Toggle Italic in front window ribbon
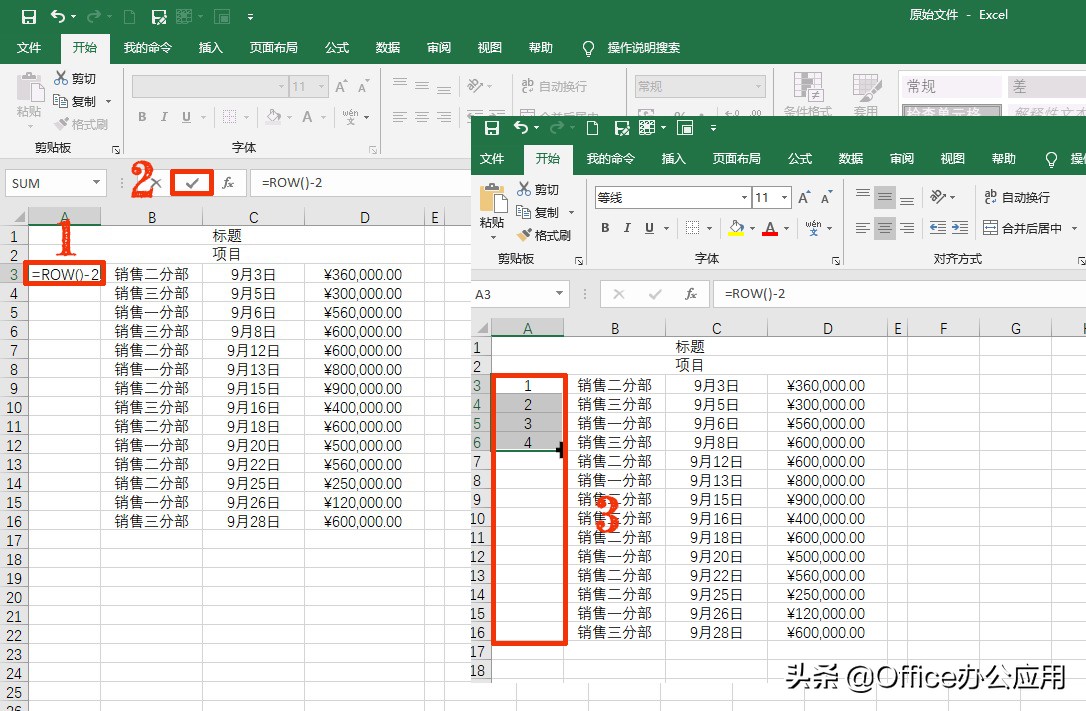Screen dimensions: 1086x711 point(627,228)
